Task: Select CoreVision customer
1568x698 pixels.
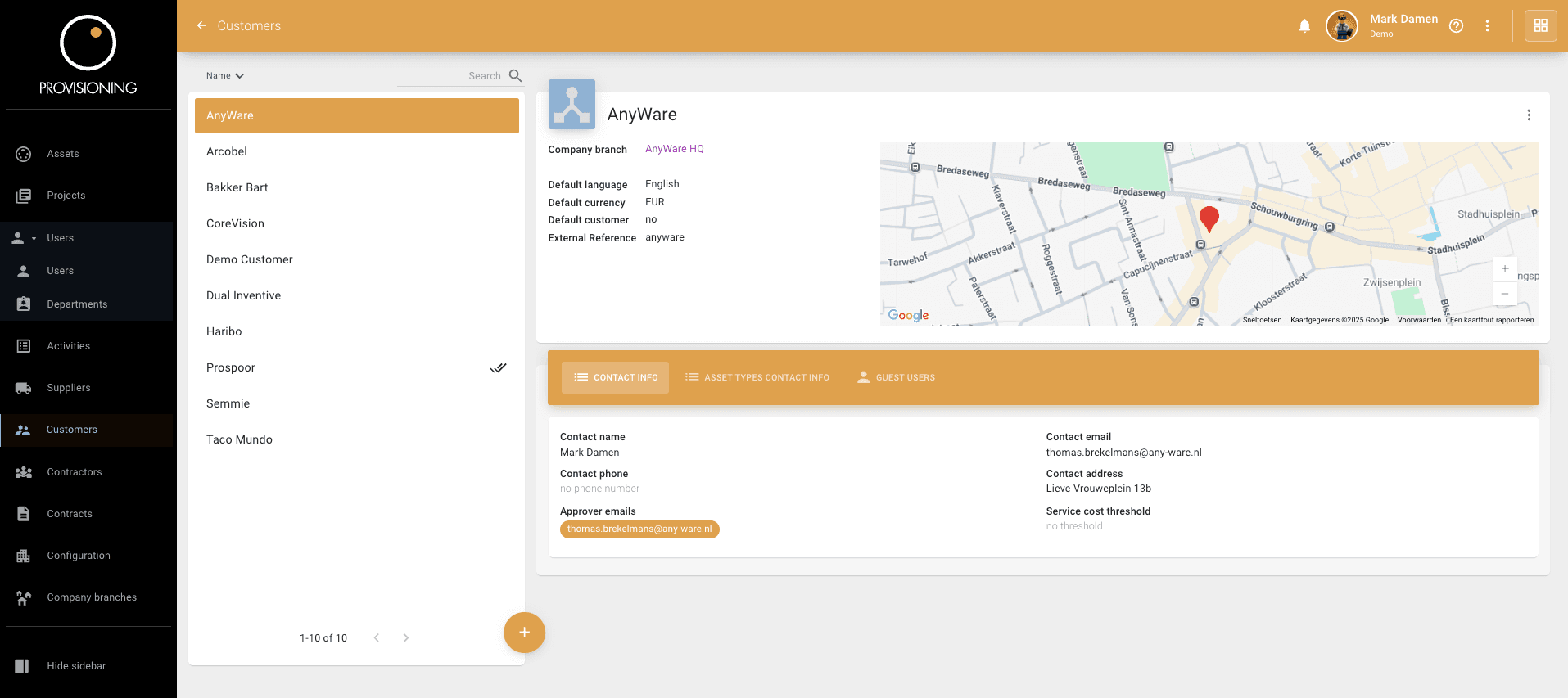Action: (357, 223)
